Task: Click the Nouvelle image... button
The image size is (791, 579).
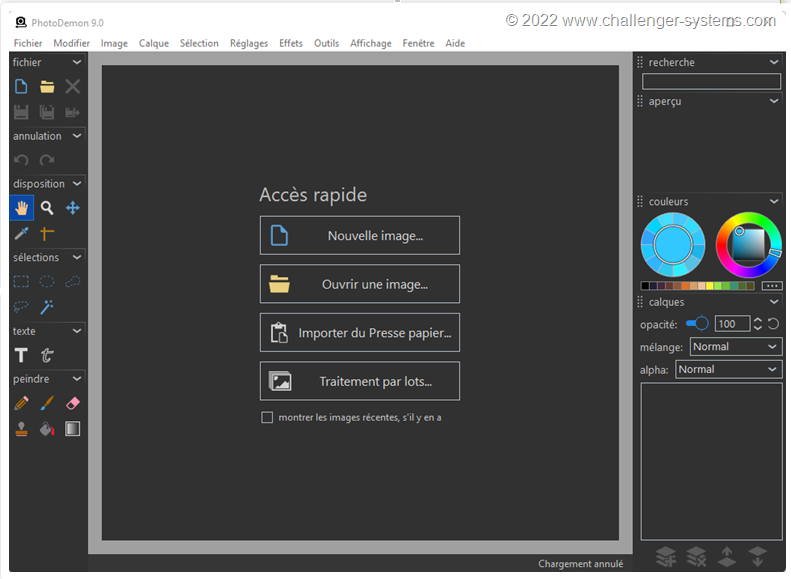Action: point(360,236)
